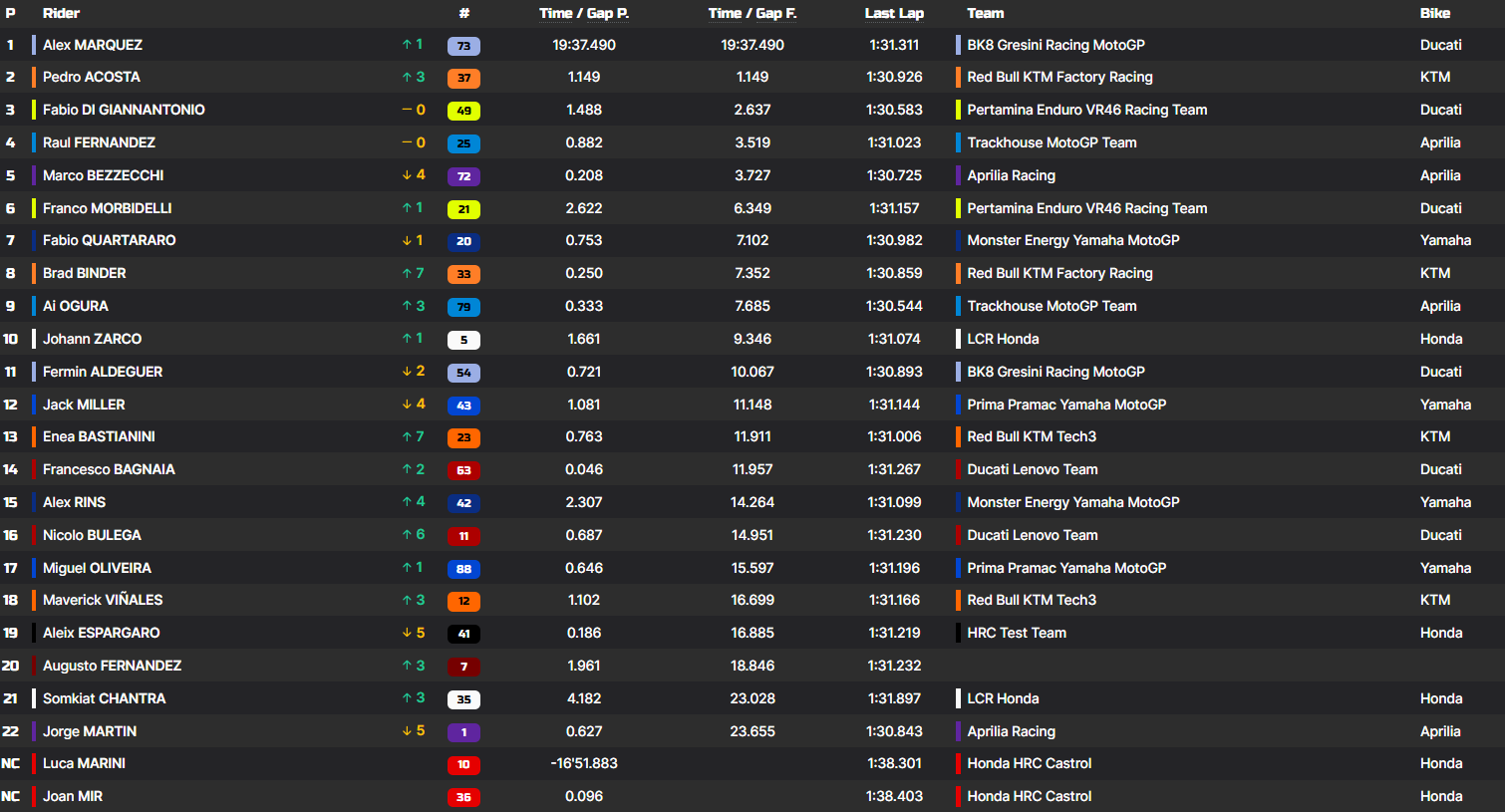
Task: Click the down arrow in Marco Bezzecchi's row
Action: click(x=407, y=175)
